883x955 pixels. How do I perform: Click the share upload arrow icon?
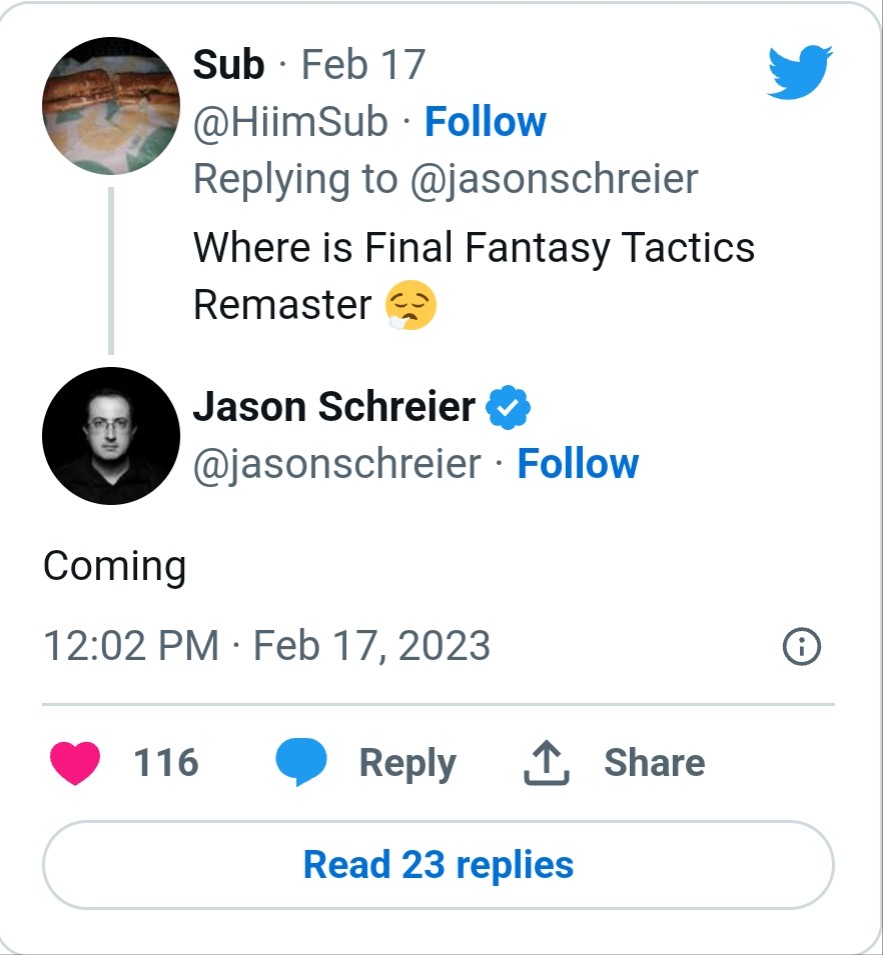[546, 763]
